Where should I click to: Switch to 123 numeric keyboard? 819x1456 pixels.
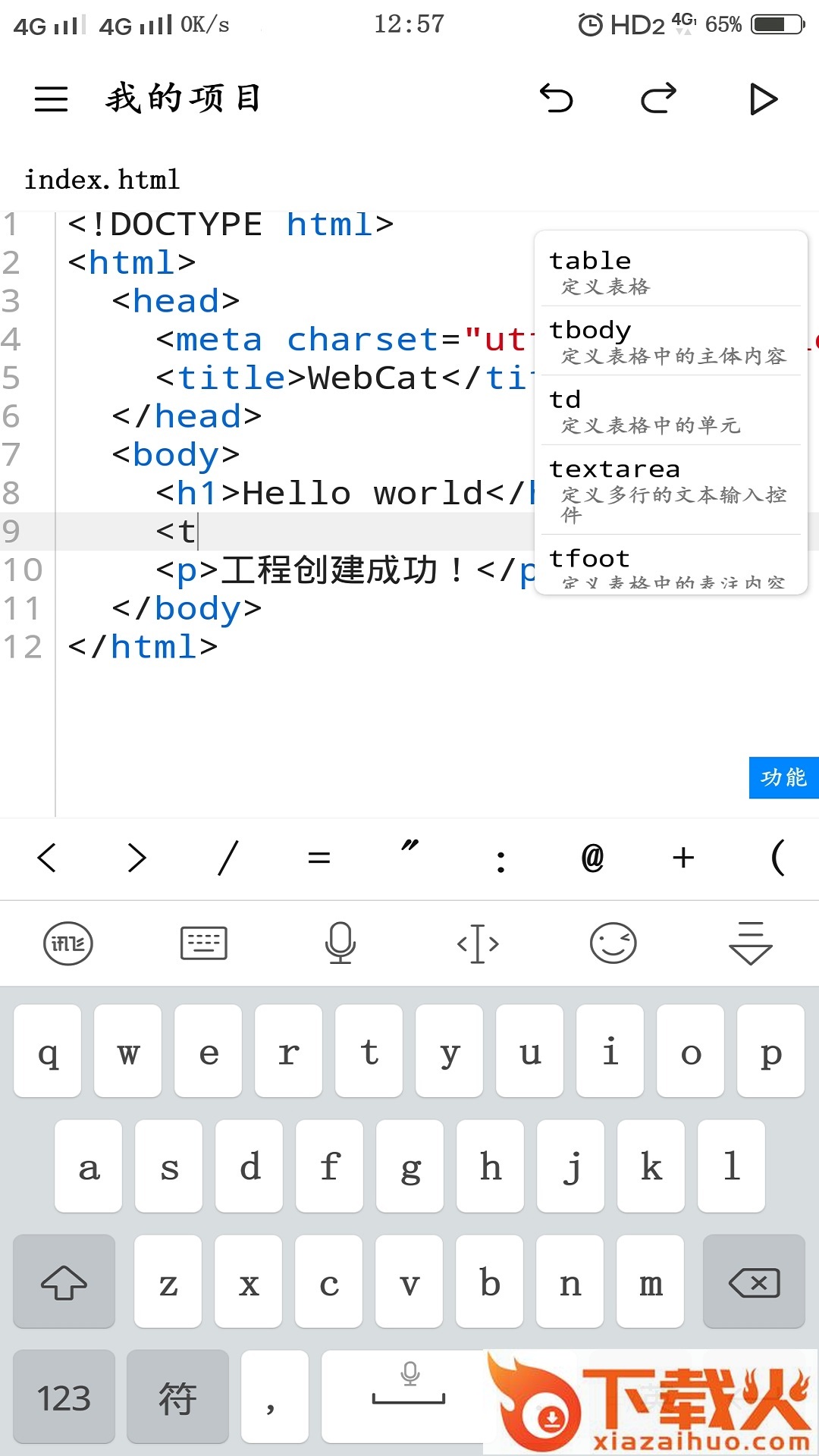64,1398
